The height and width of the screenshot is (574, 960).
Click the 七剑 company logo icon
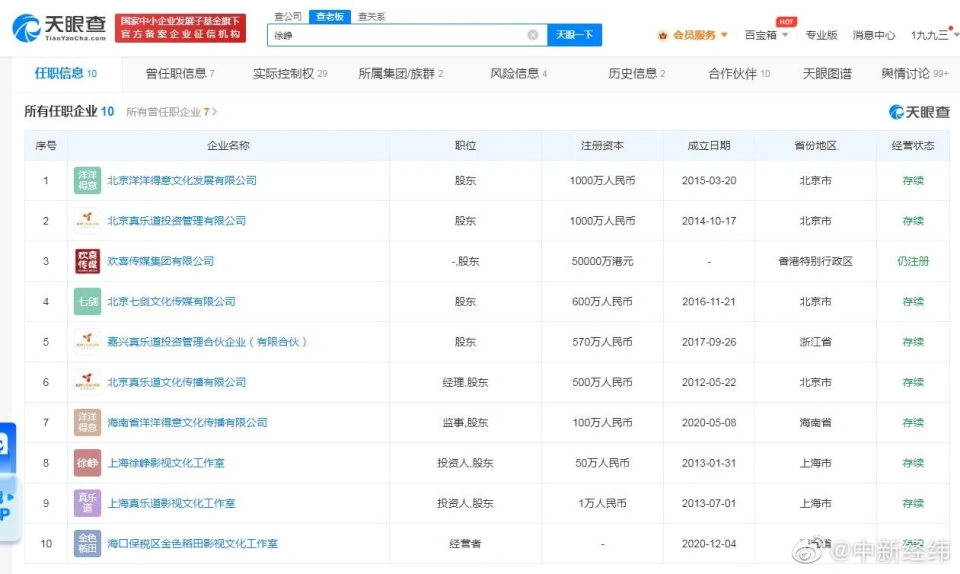(87, 301)
